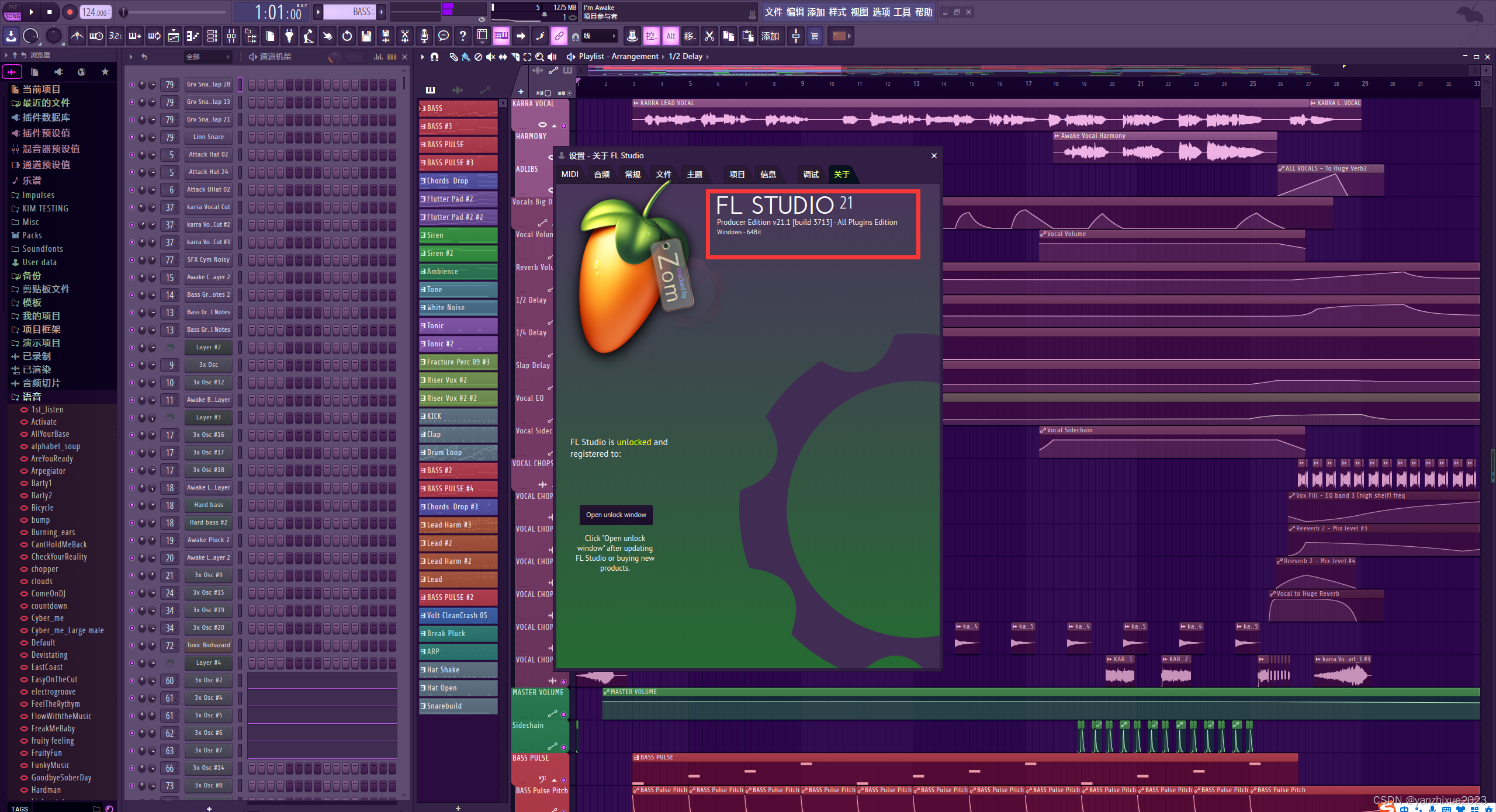Screen dimensions: 1496x812
Task: Toggle mute LED for karra Vocal Cut channel
Action: click(132, 207)
